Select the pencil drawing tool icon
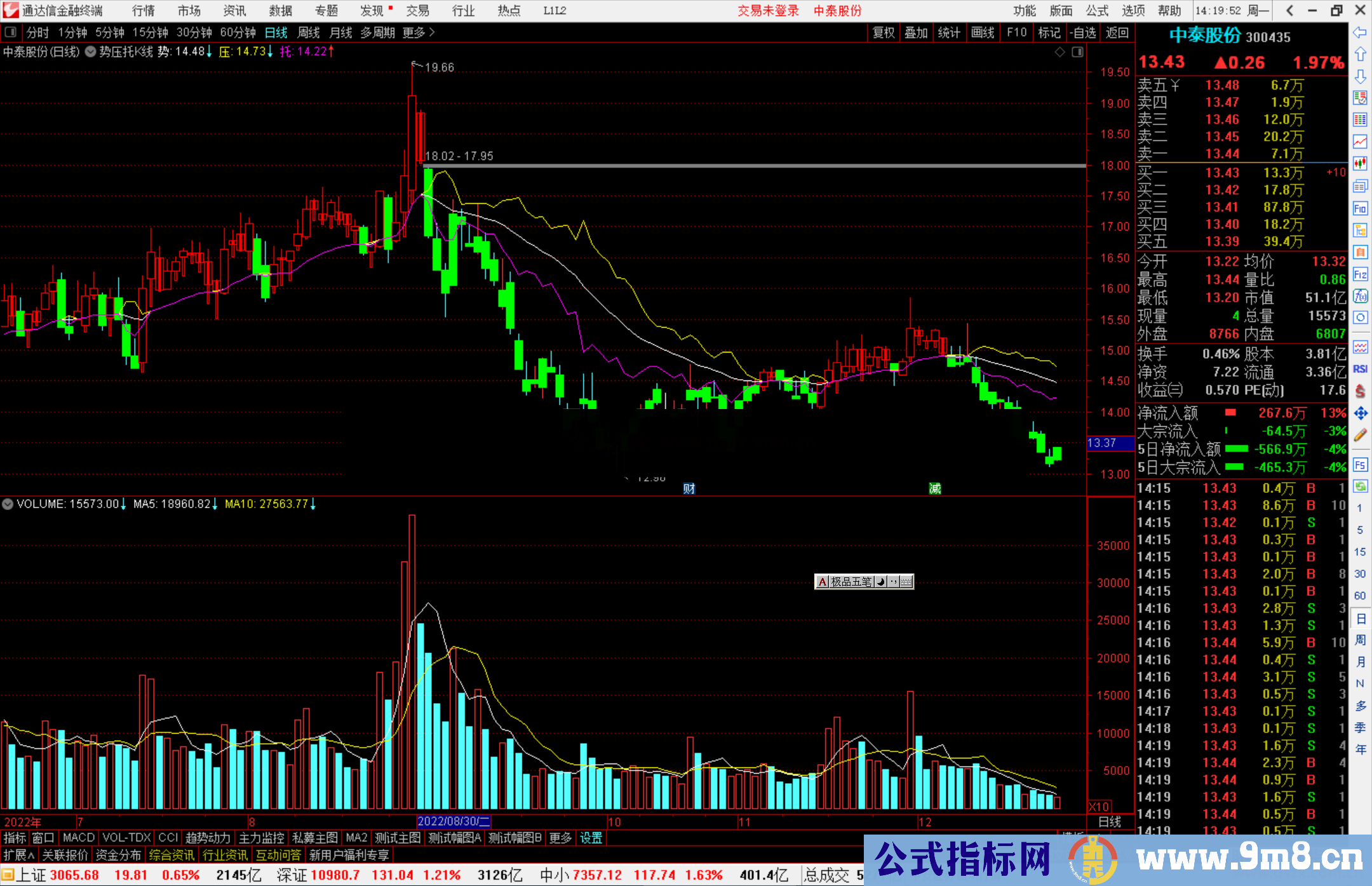 pyautogui.click(x=1360, y=436)
